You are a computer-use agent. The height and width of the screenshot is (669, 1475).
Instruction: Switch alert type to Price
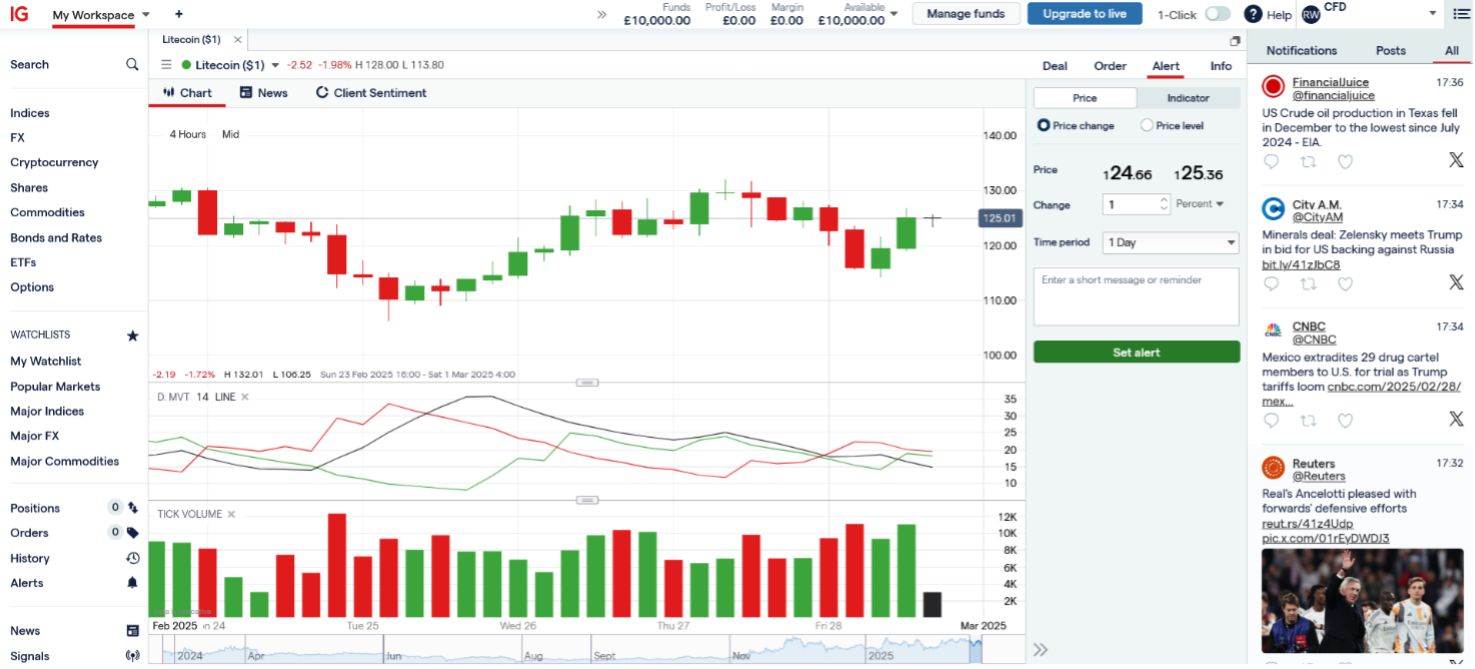point(1085,98)
